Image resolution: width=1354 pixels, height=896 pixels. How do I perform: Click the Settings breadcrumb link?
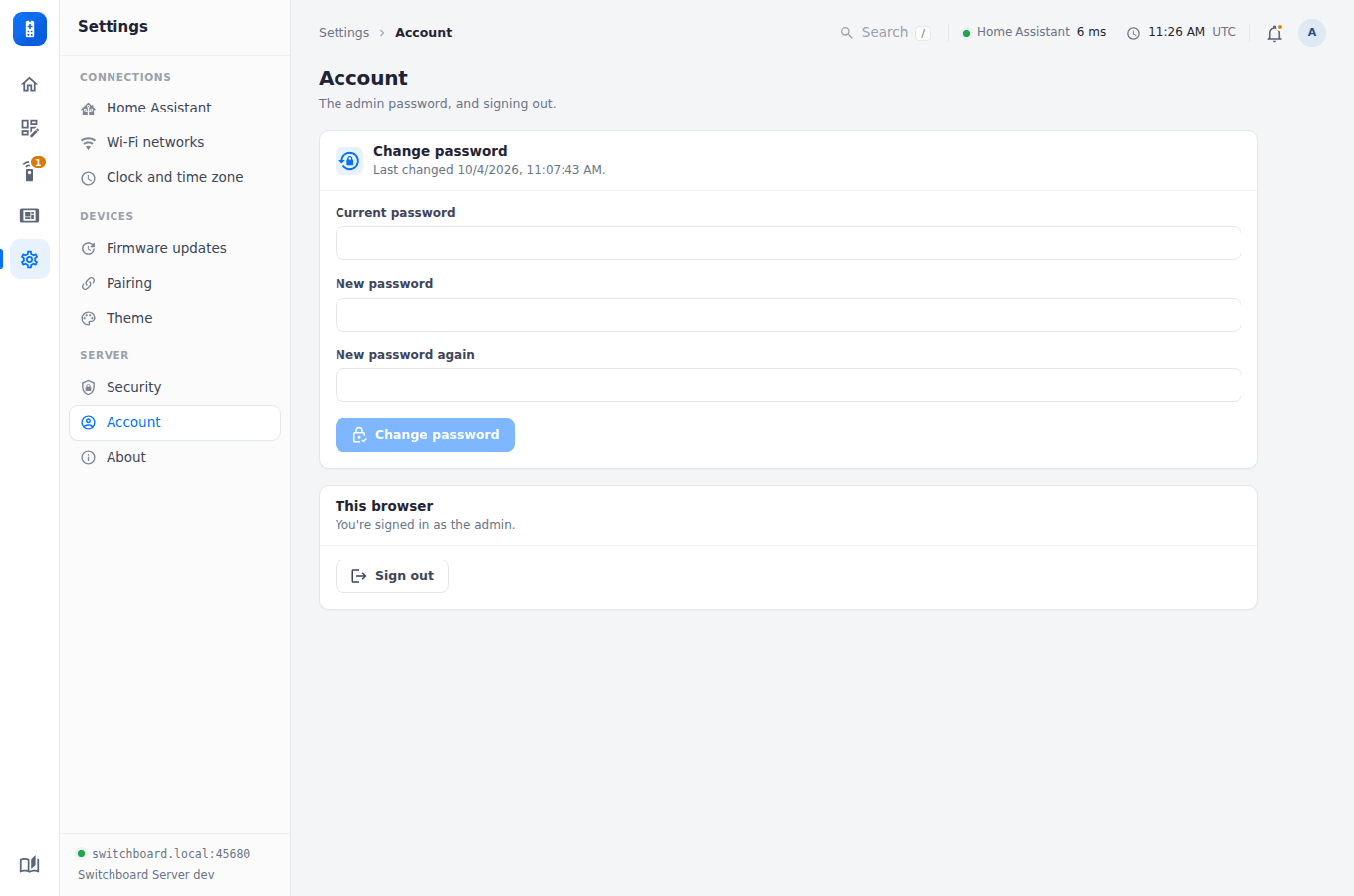click(x=343, y=33)
